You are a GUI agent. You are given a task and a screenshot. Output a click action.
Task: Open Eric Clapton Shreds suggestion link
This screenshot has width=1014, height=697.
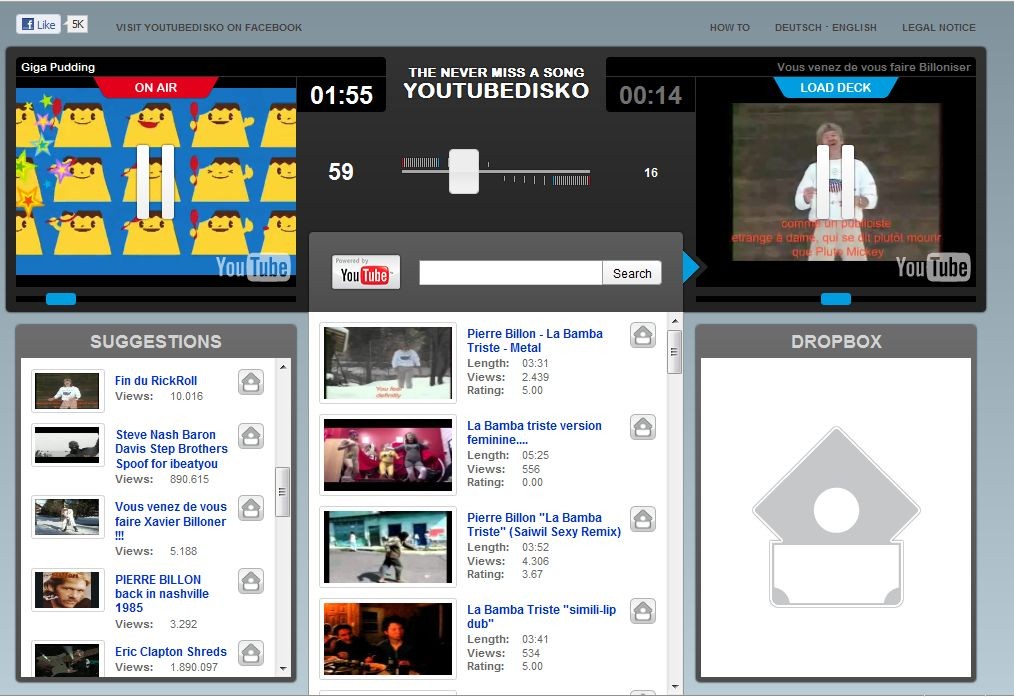coord(171,652)
